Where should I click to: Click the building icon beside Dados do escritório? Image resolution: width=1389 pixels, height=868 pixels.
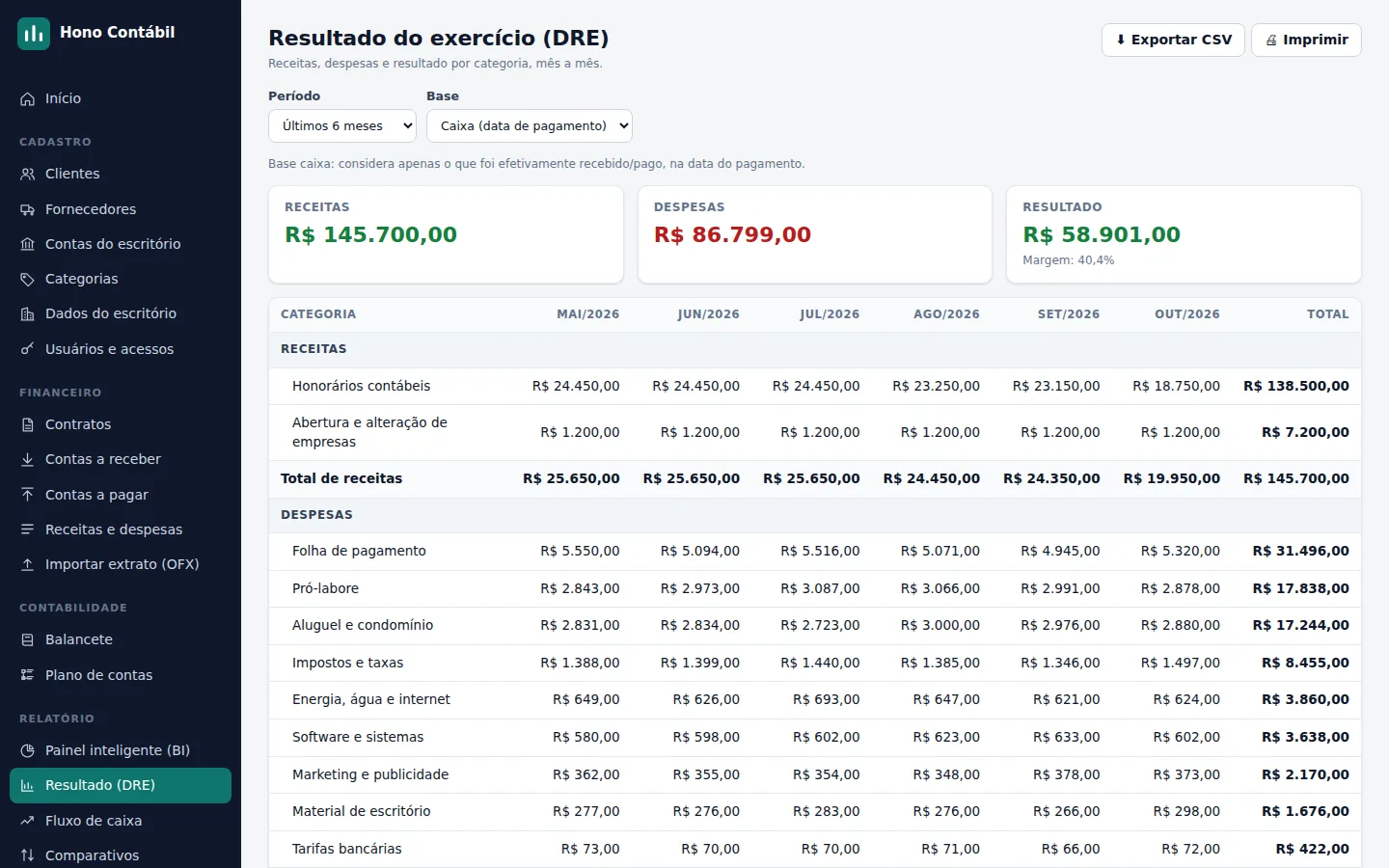click(27, 313)
